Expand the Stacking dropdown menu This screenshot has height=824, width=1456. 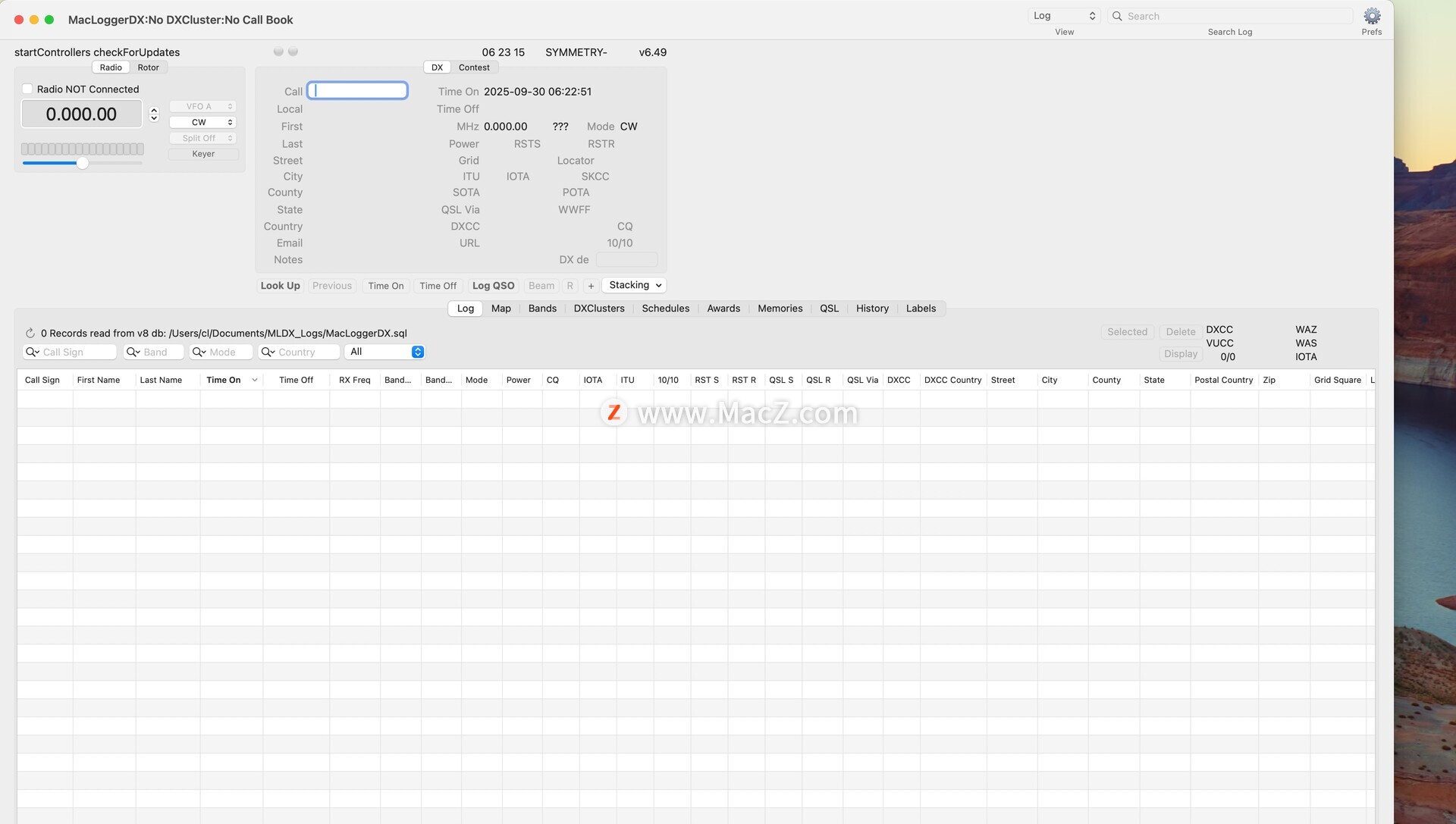tap(635, 285)
